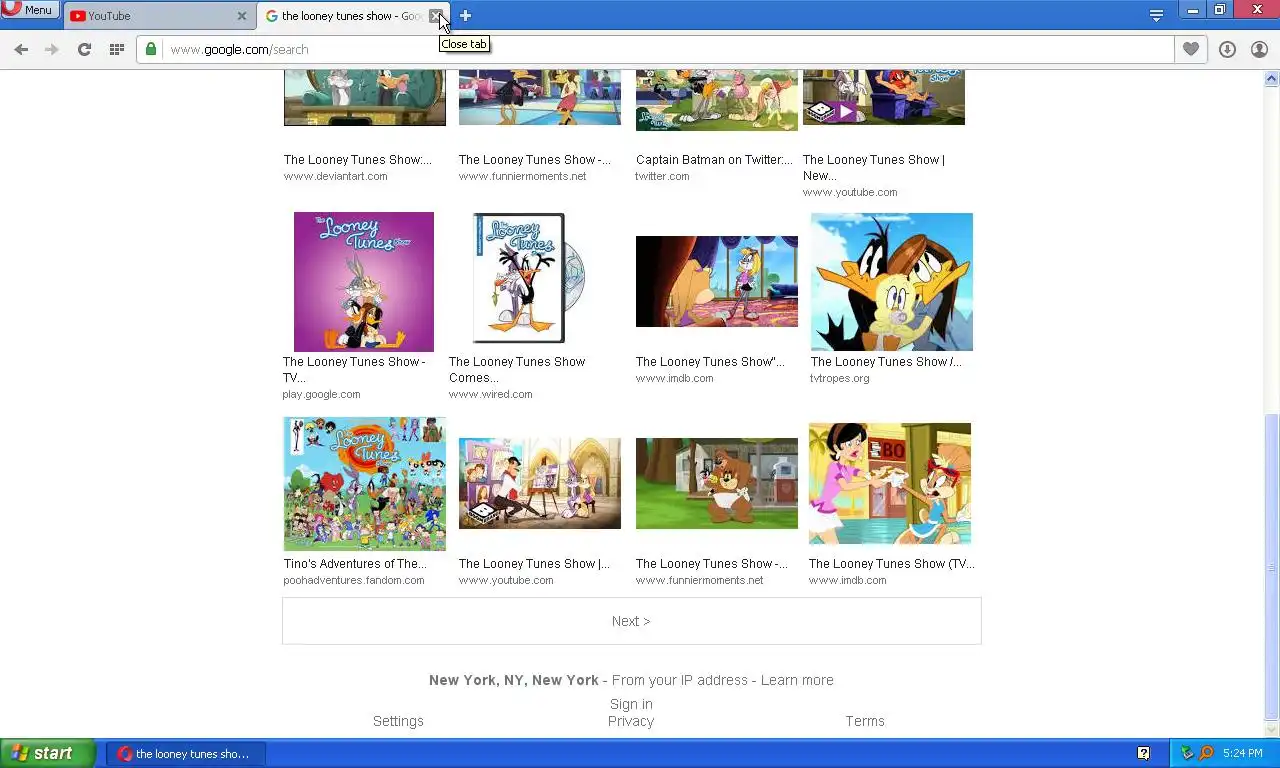Click the Tasmanian Devil dog image

tap(717, 483)
